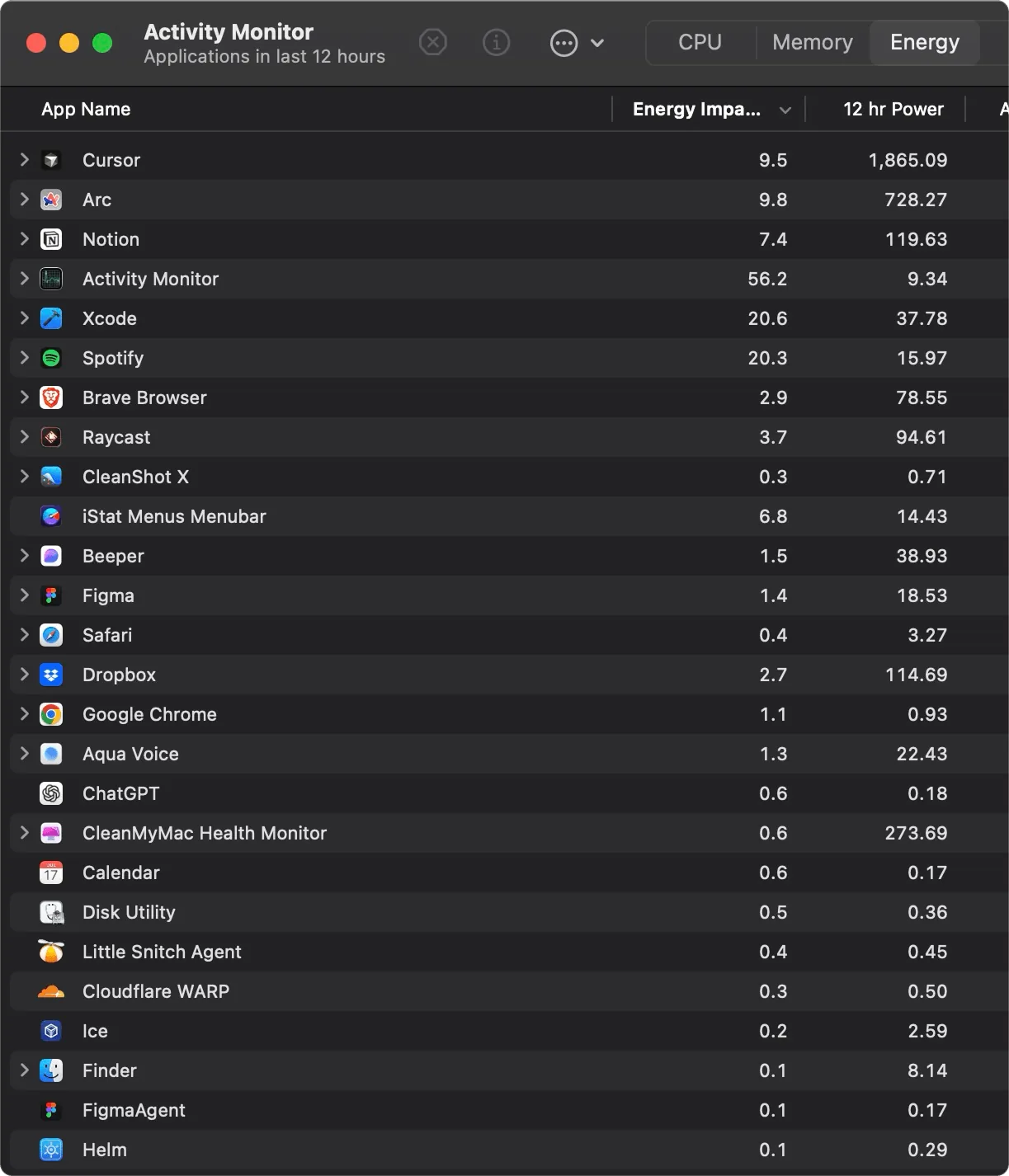Select the Cloudflare WARP cloud icon
This screenshot has width=1009, height=1176.
click(51, 991)
